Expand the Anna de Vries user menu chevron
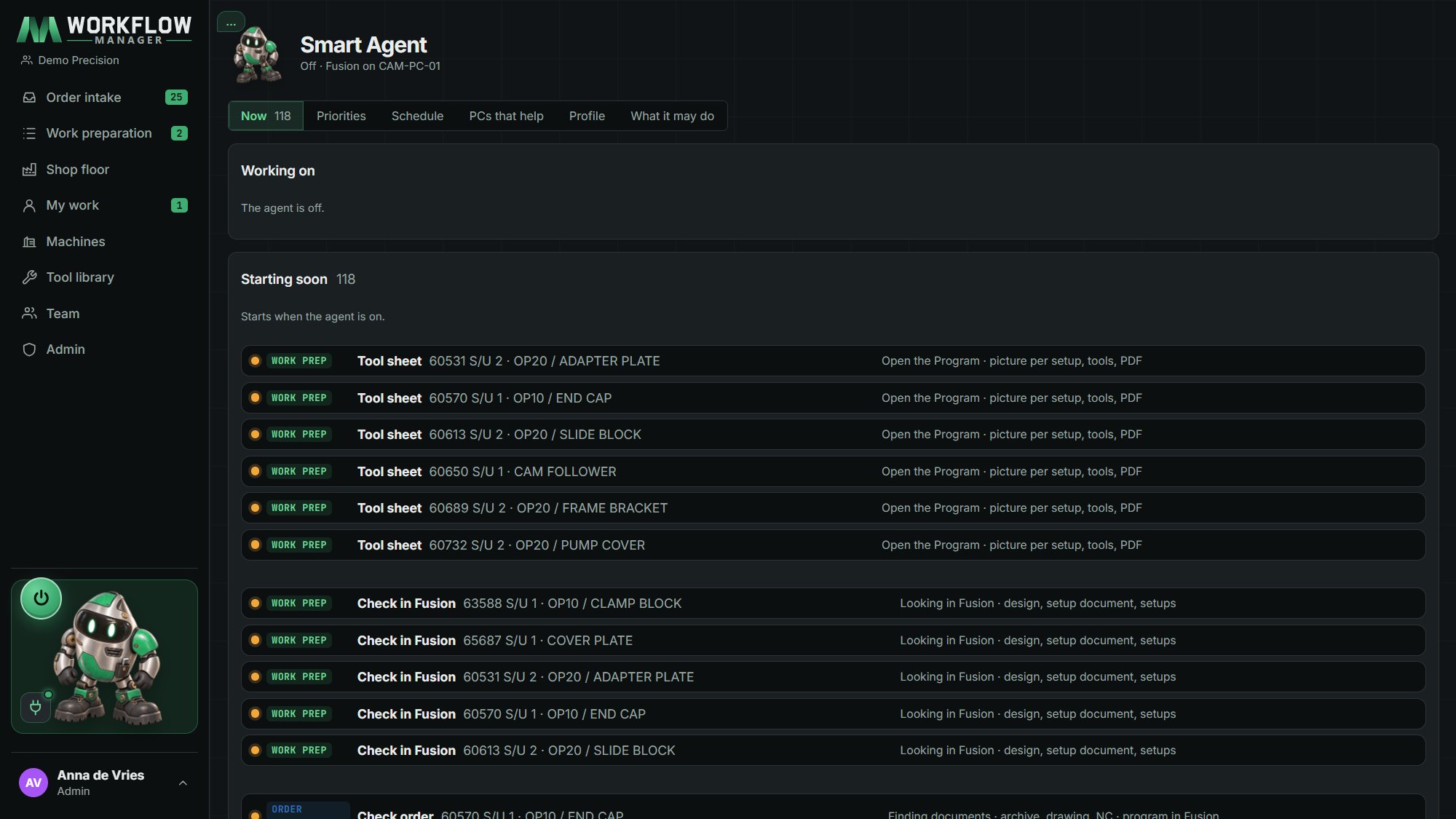 (x=183, y=783)
